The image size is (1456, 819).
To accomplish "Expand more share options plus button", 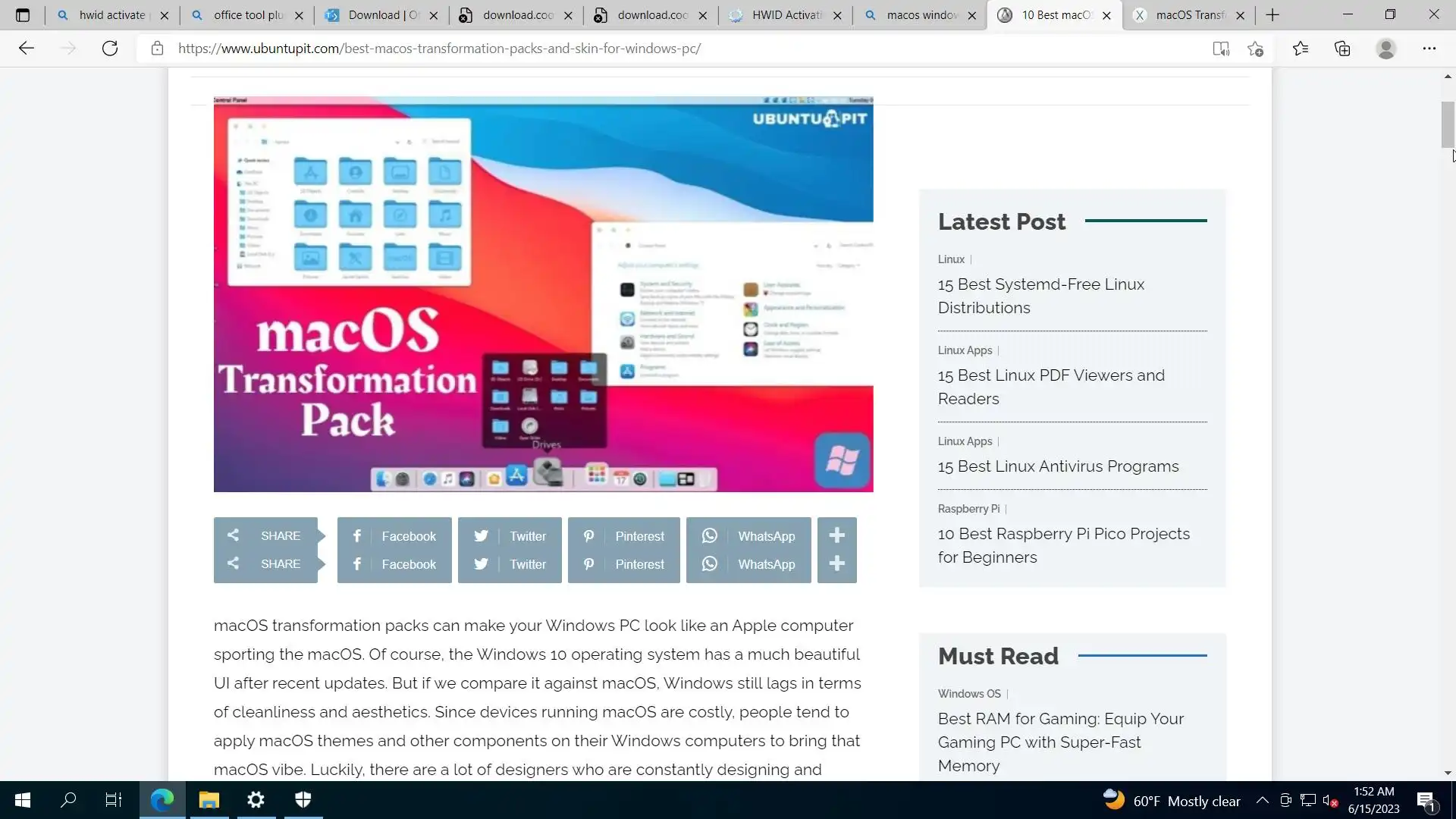I will click(836, 536).
